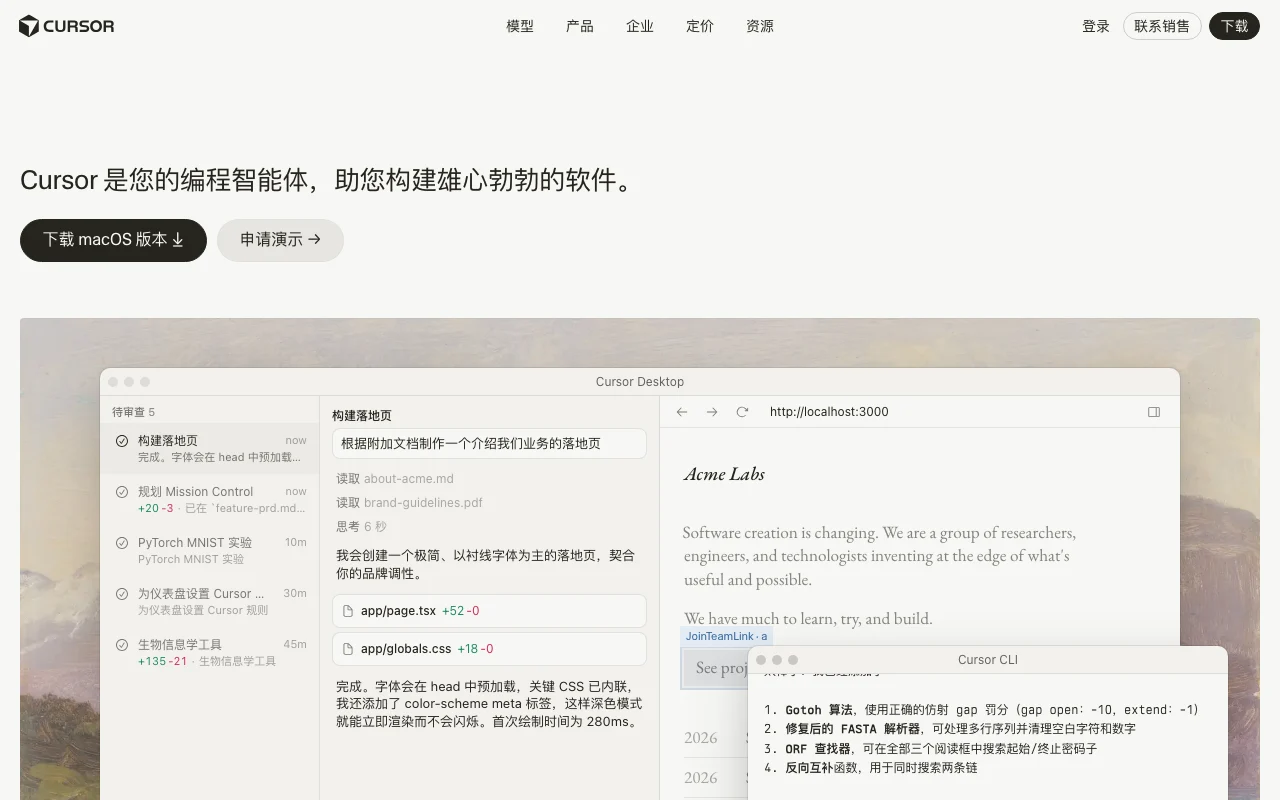Open the 企业 menu
This screenshot has height=800, width=1280.
pyautogui.click(x=640, y=26)
